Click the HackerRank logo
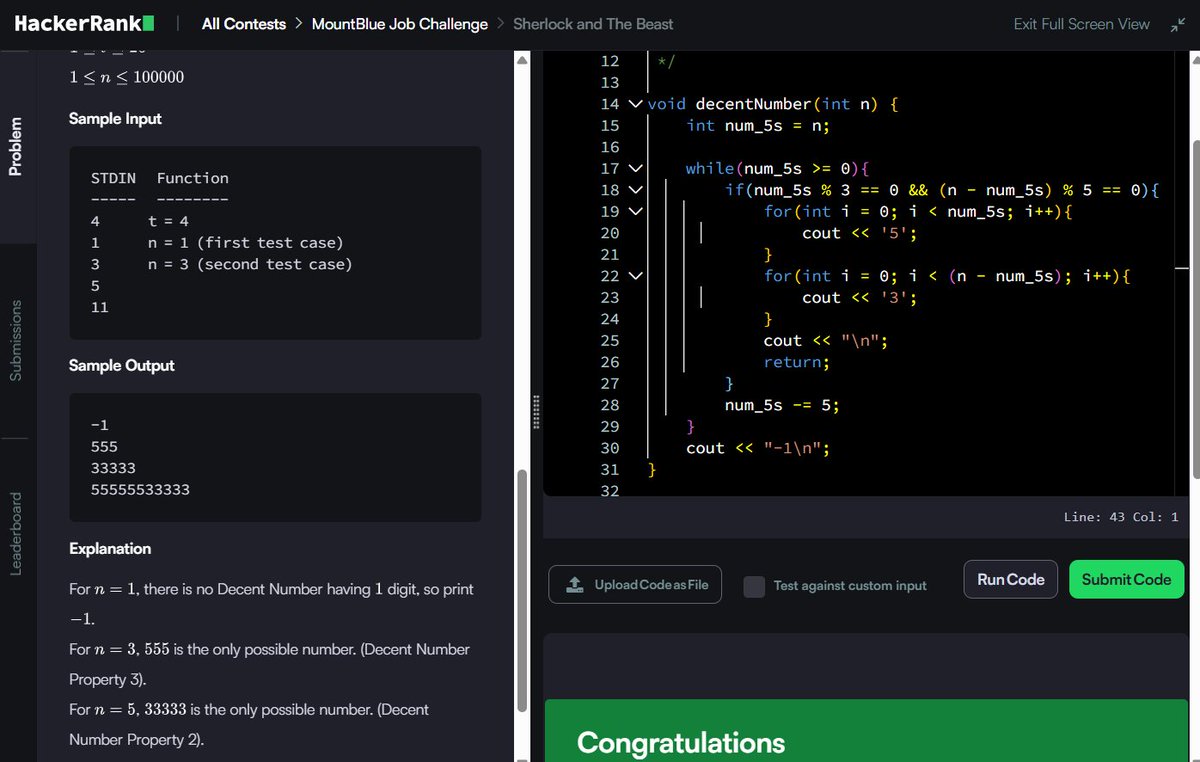This screenshot has width=1200, height=762. 84,23
